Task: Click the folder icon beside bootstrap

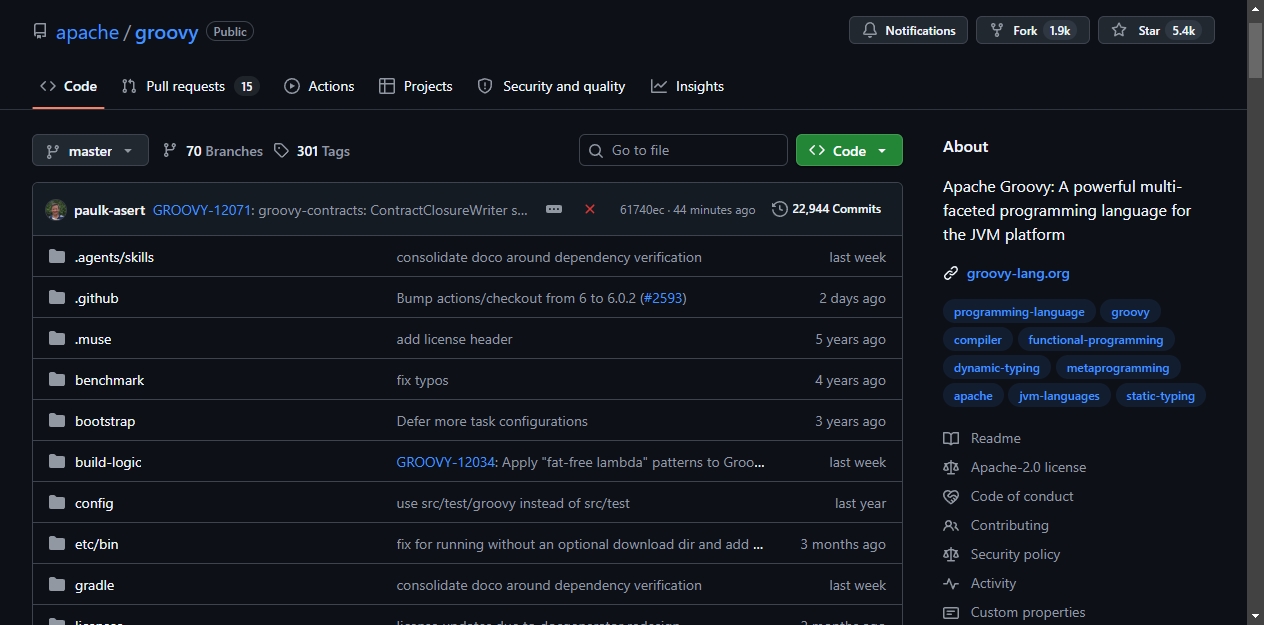Action: pos(57,421)
